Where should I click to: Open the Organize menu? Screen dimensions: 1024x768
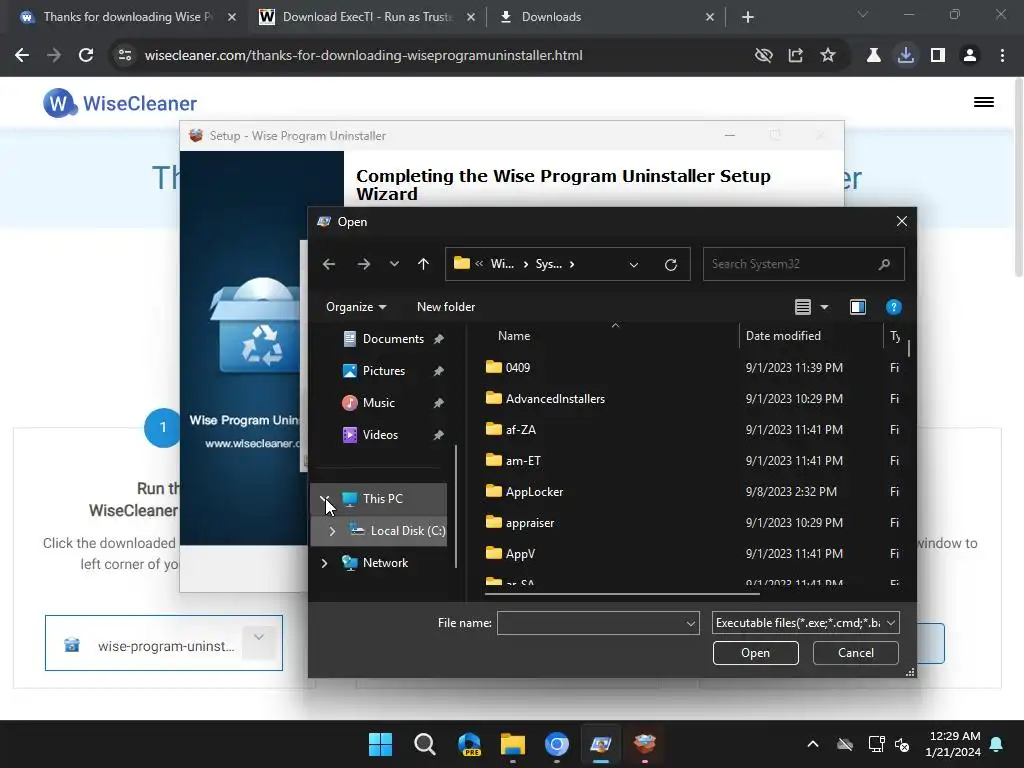coord(356,307)
